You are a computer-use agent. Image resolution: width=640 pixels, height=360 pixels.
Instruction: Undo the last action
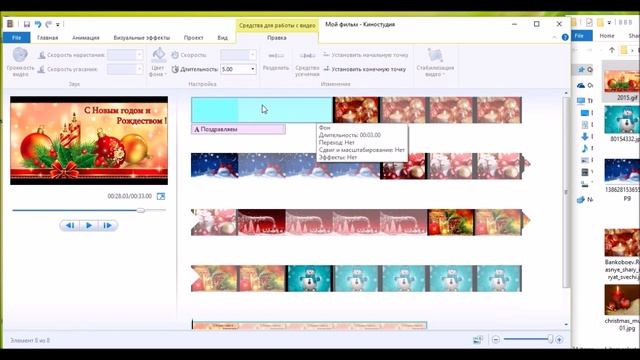click(38, 24)
